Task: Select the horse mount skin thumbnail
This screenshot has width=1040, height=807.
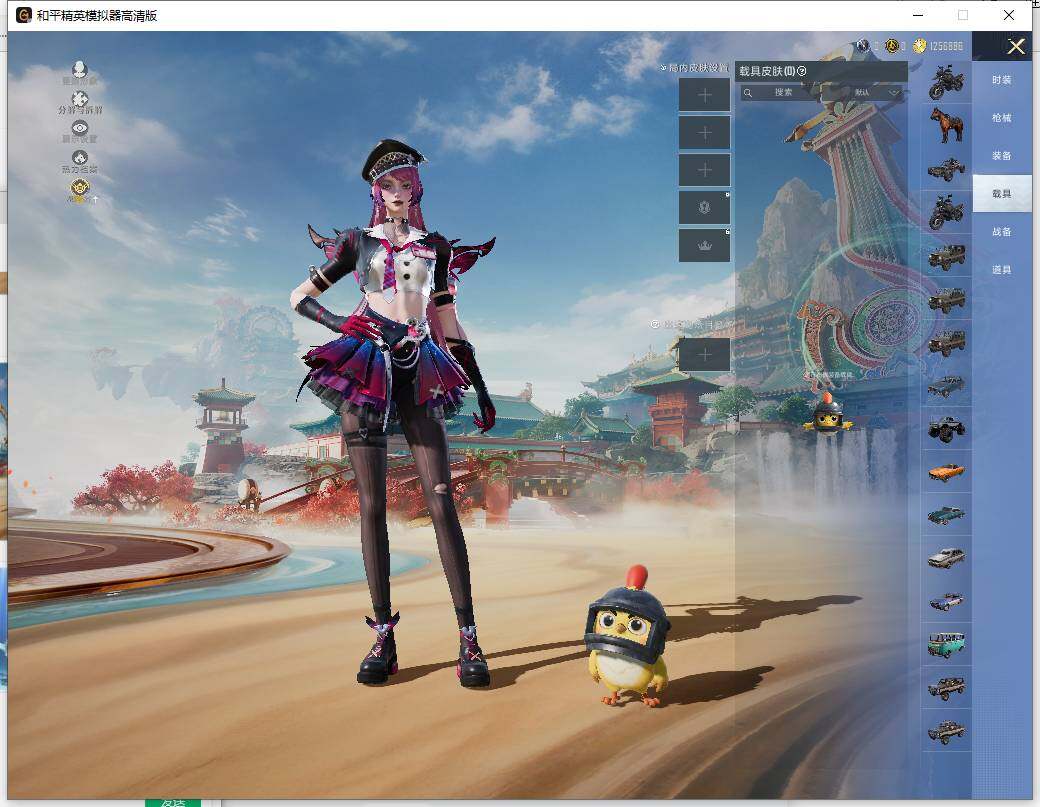Action: pyautogui.click(x=945, y=126)
